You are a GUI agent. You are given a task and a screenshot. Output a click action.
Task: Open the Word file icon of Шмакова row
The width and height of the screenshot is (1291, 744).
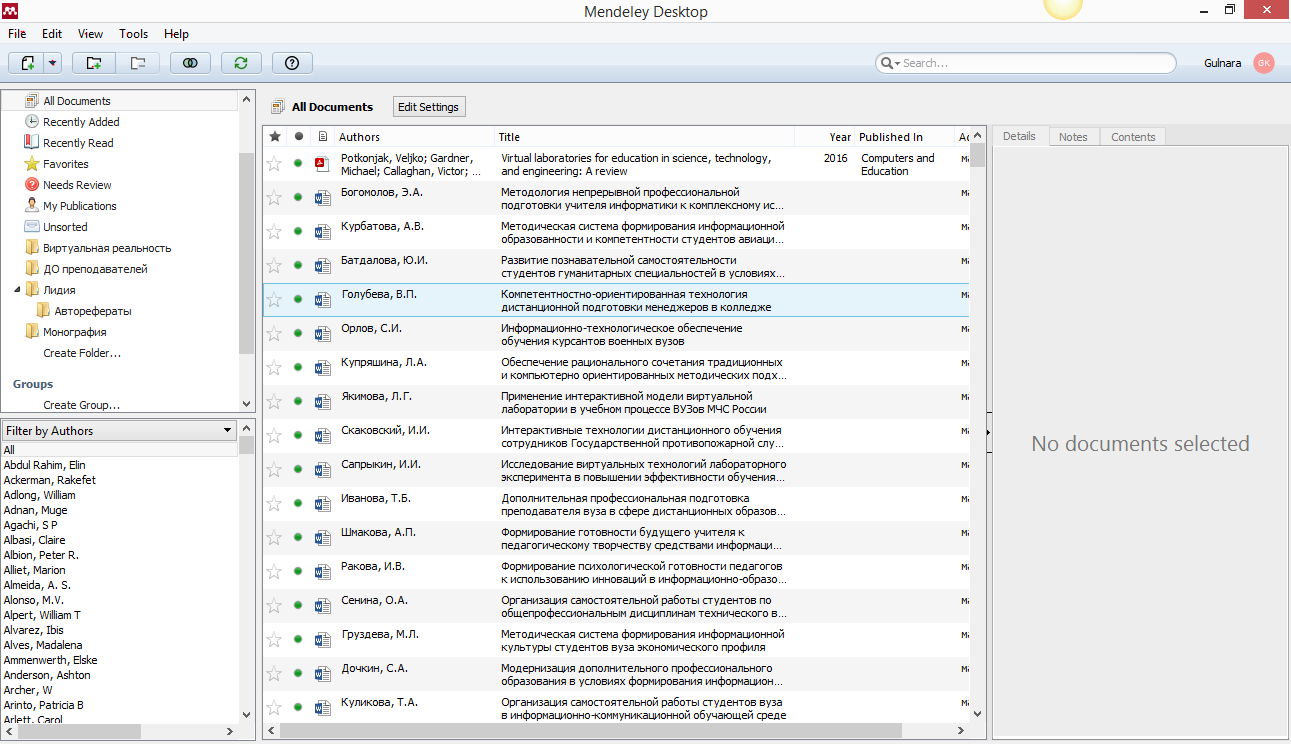pos(322,538)
